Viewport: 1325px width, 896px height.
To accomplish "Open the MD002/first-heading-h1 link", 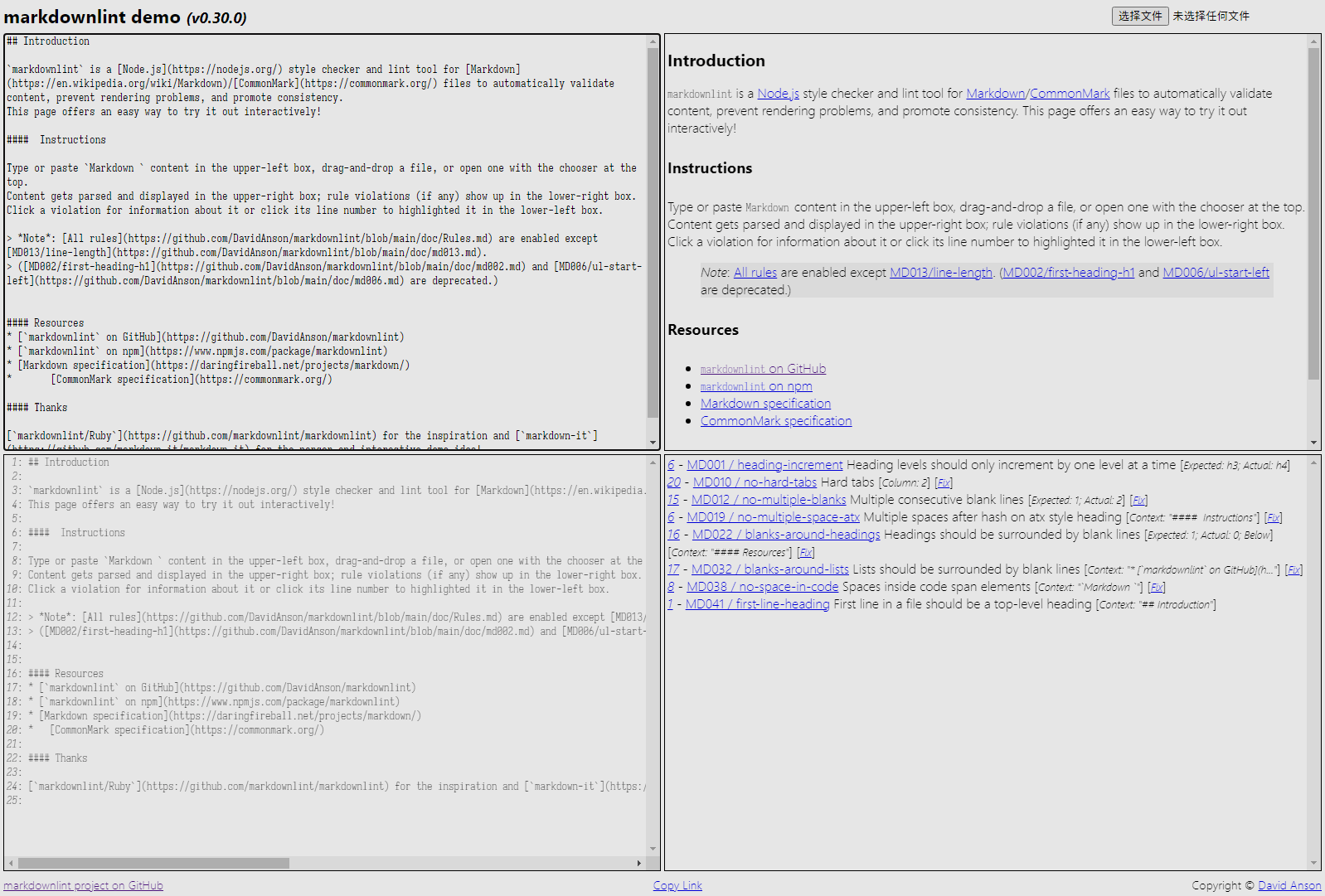I will pyautogui.click(x=1069, y=273).
